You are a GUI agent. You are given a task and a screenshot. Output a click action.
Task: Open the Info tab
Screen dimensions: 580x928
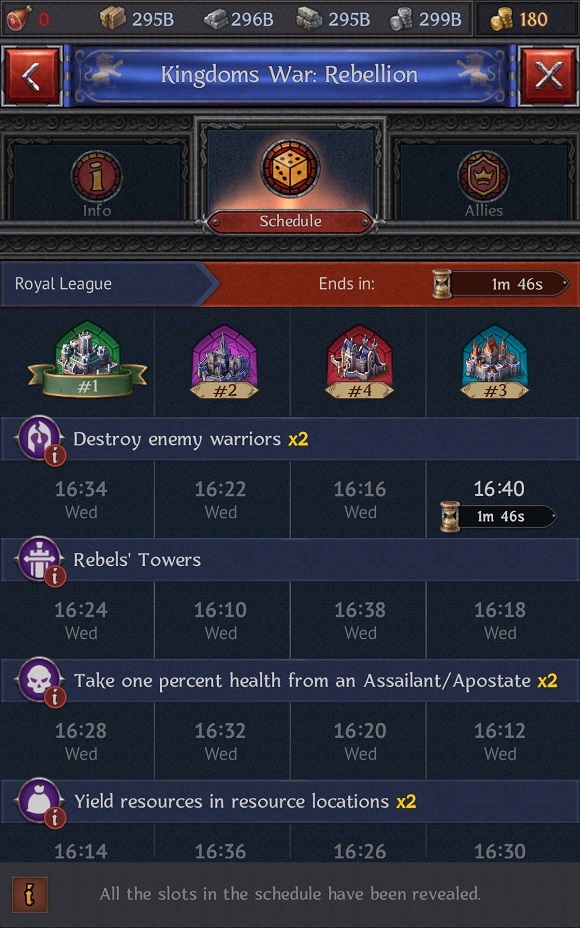coord(96,181)
